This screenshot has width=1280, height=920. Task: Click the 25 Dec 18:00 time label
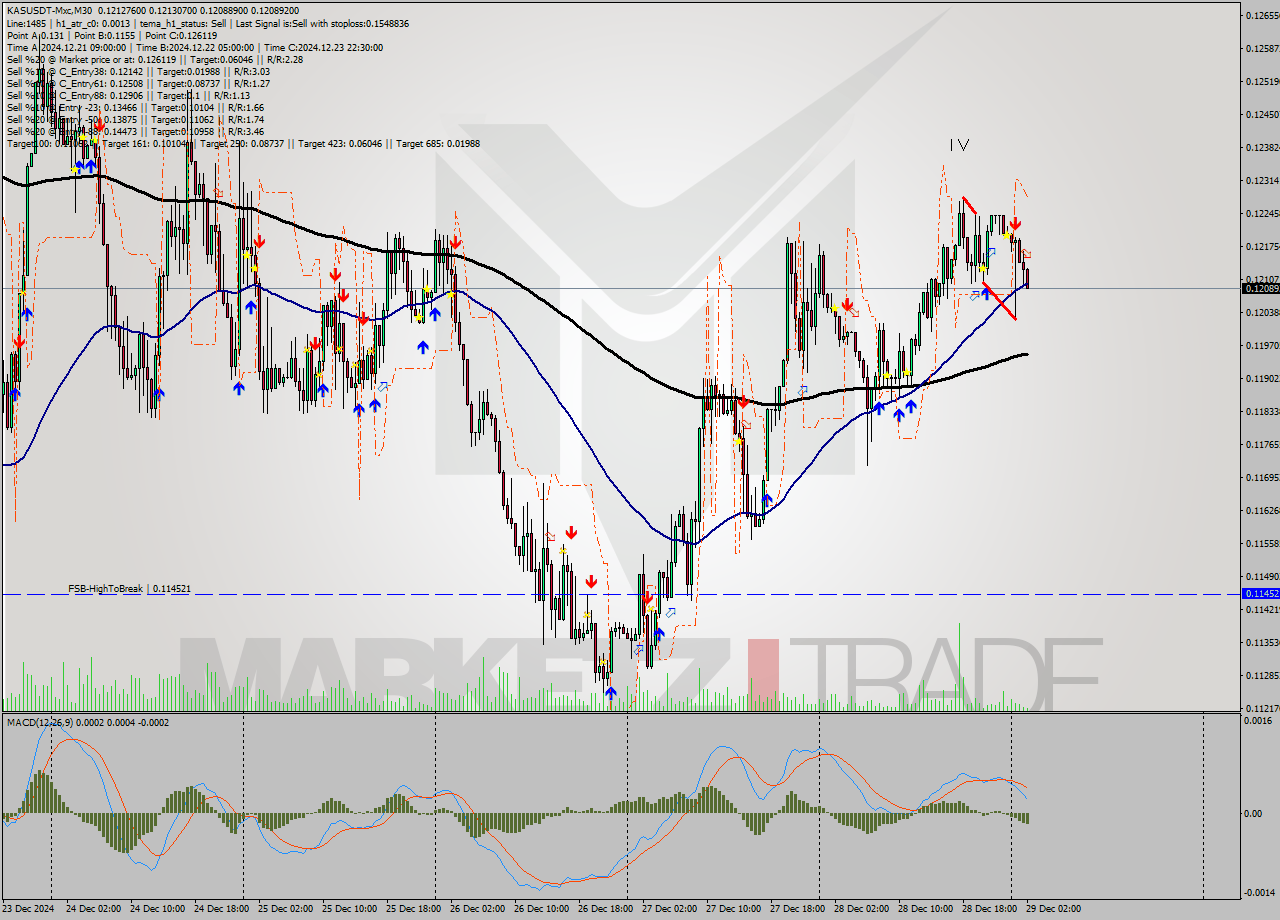413,909
